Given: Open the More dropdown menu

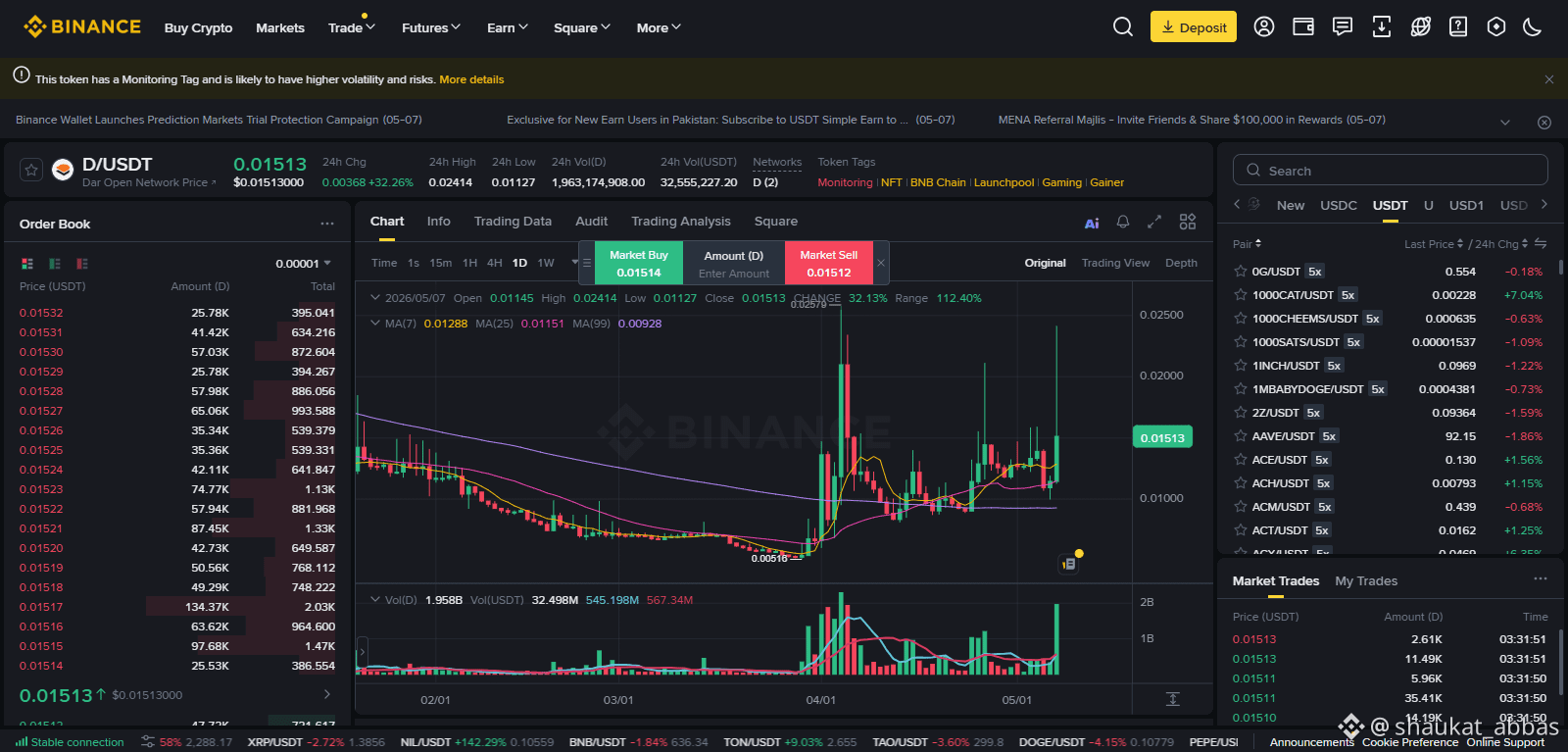Looking at the screenshot, I should [x=659, y=27].
